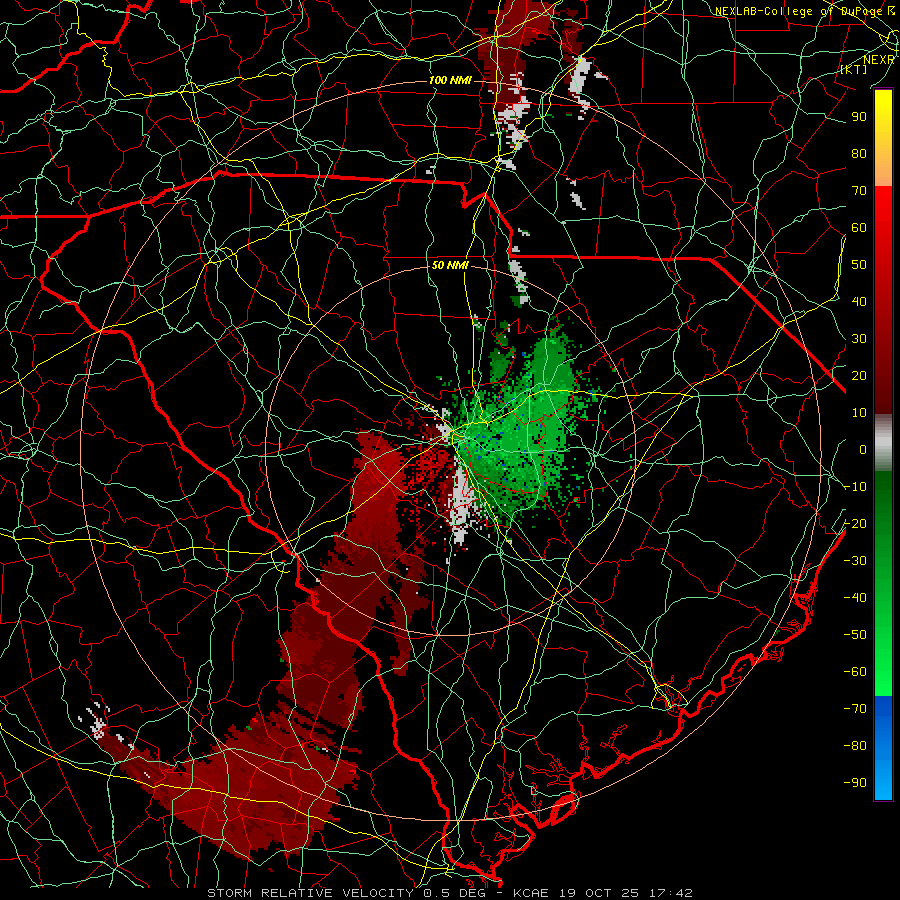Click the 70 value on velocity scale
This screenshot has height=900, width=900.
pyautogui.click(x=859, y=191)
